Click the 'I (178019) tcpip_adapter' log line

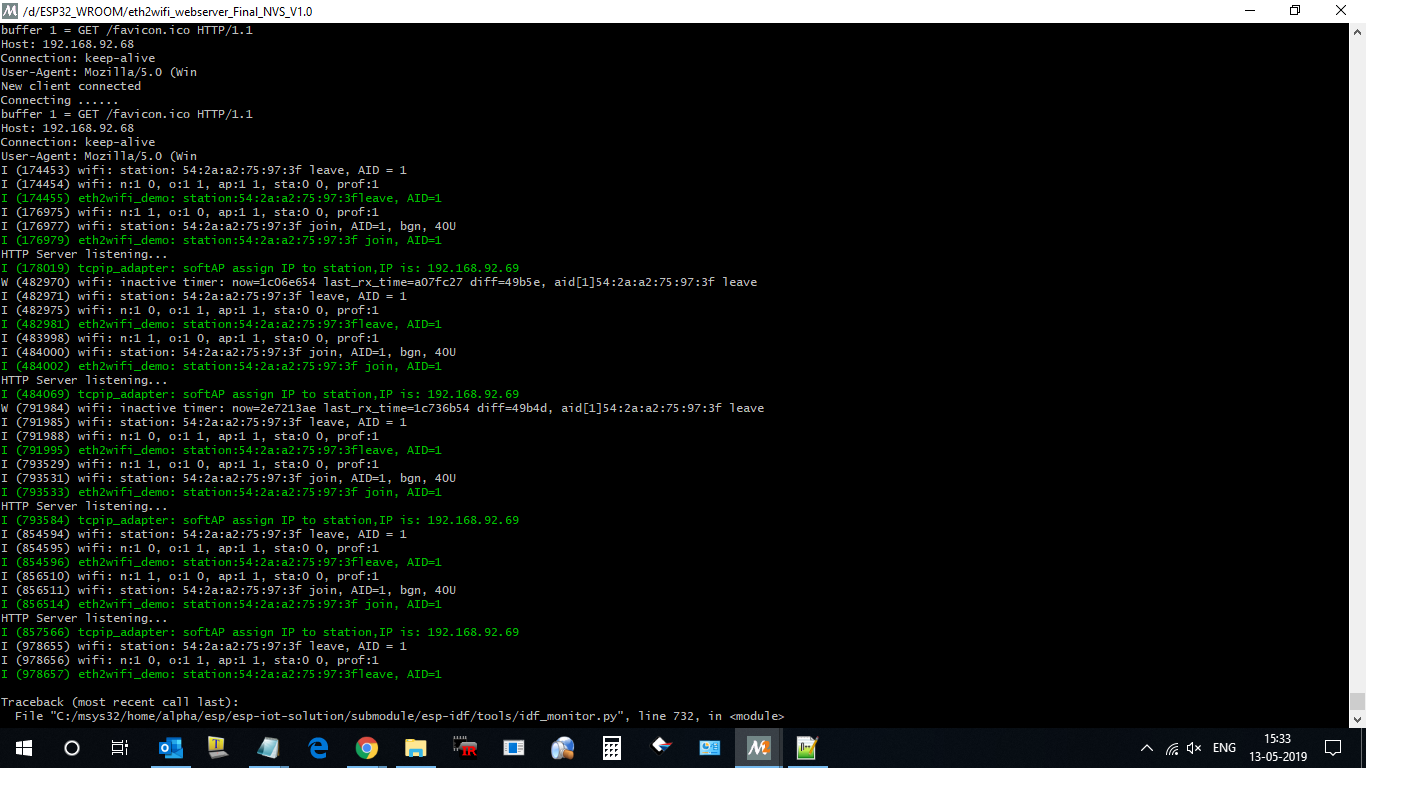click(260, 268)
